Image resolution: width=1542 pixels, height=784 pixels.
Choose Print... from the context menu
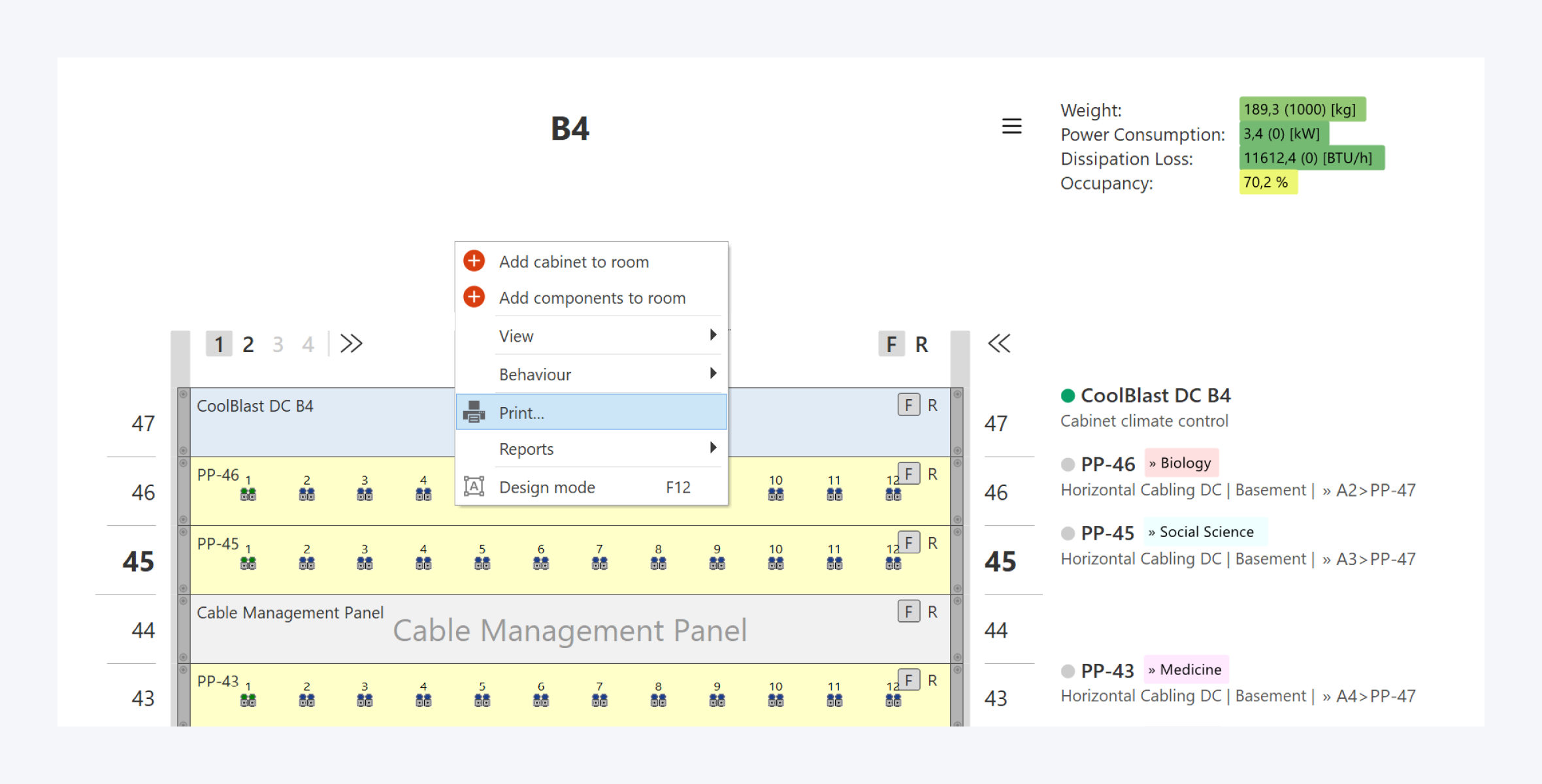click(521, 413)
